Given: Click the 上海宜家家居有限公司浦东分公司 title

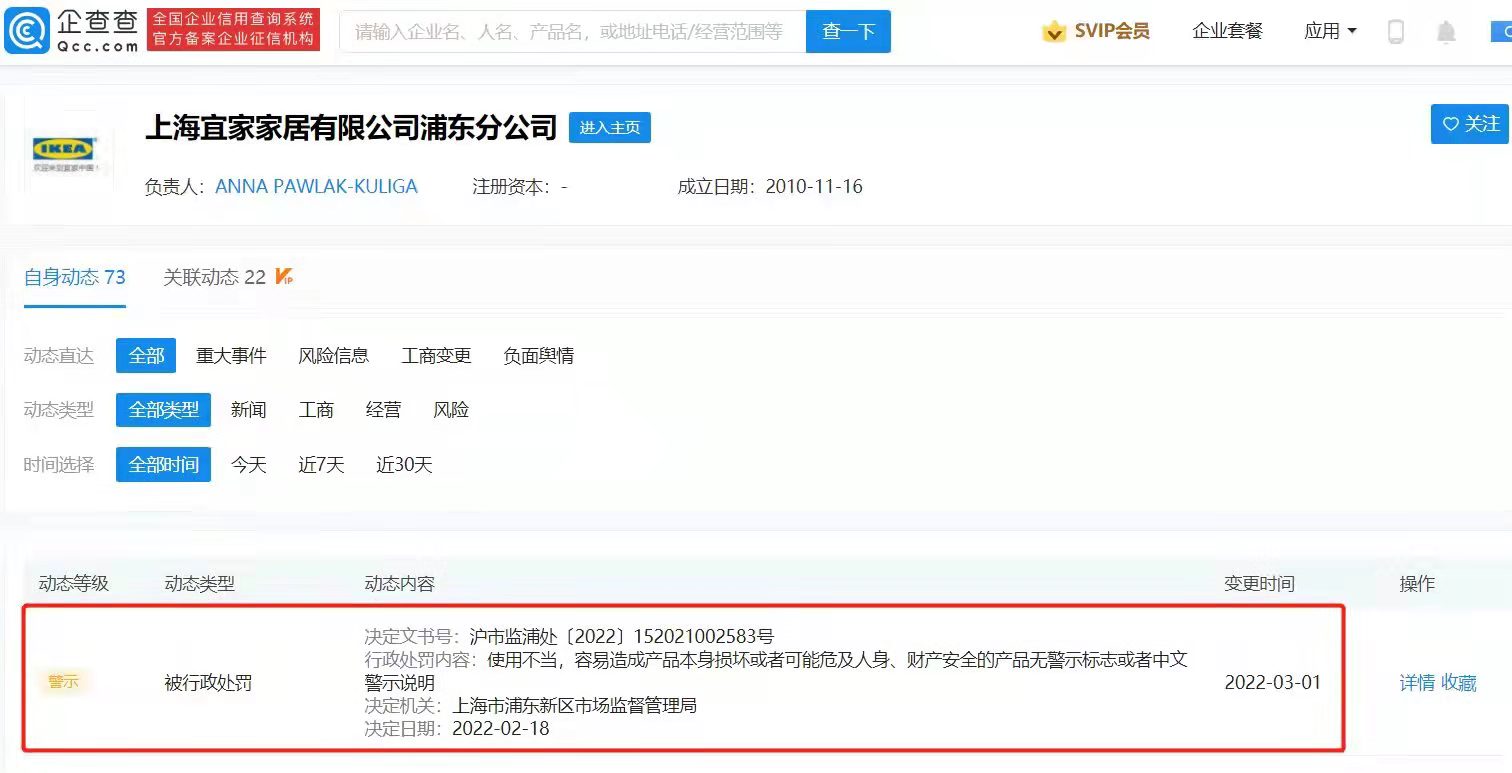Looking at the screenshot, I should click(351, 128).
